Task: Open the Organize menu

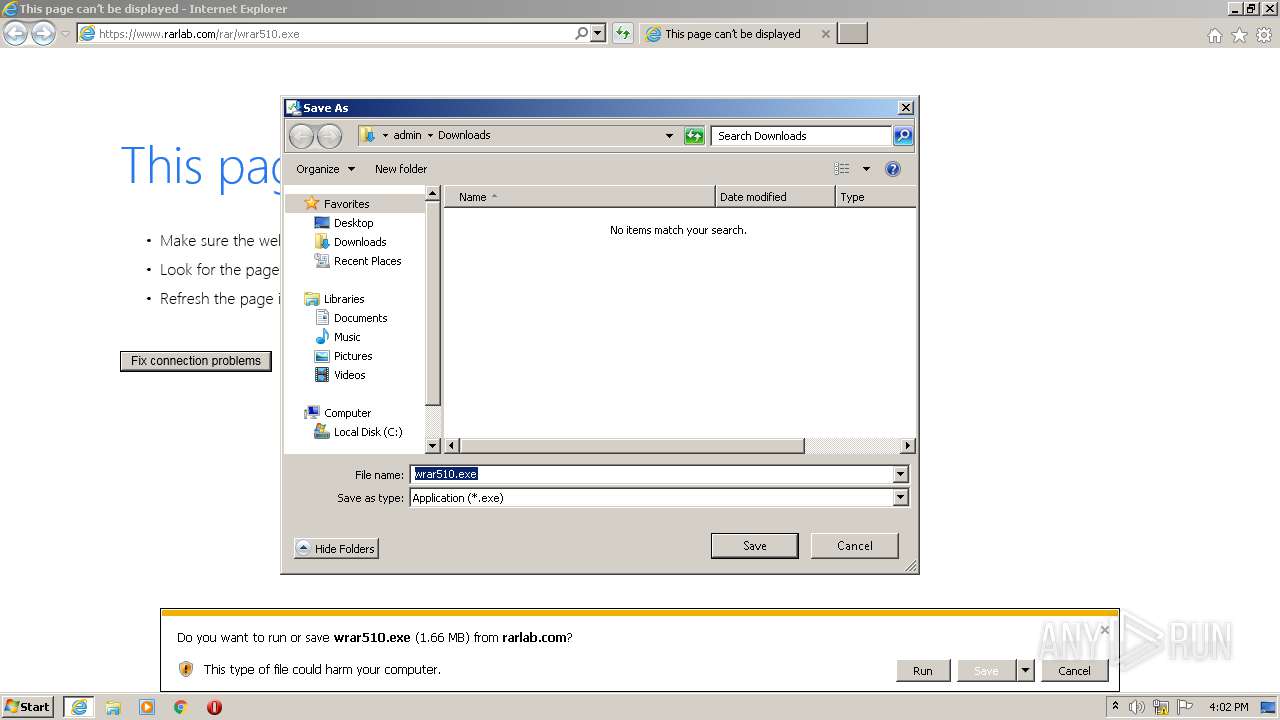Action: pyautogui.click(x=325, y=169)
